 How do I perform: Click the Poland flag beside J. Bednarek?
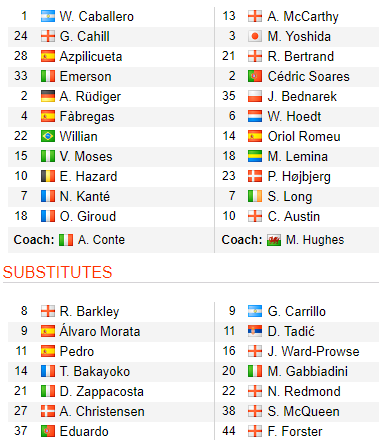pos(255,96)
